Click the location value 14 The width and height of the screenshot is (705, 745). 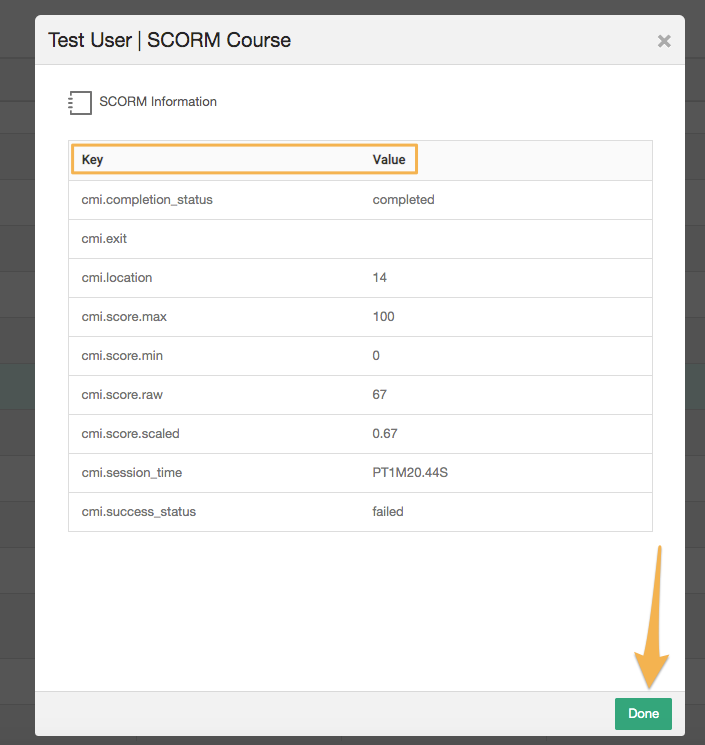pos(380,277)
